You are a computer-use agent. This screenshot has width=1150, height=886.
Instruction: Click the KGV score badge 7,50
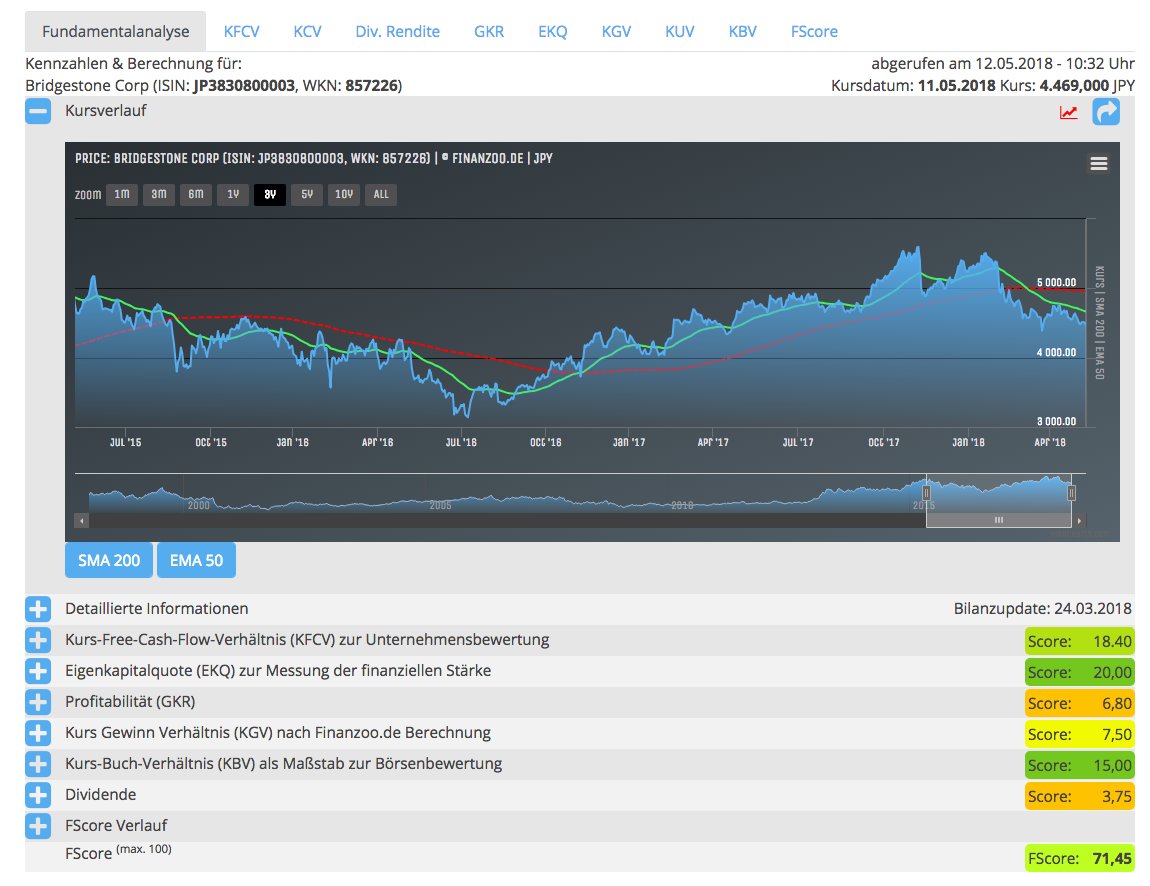click(x=1080, y=734)
